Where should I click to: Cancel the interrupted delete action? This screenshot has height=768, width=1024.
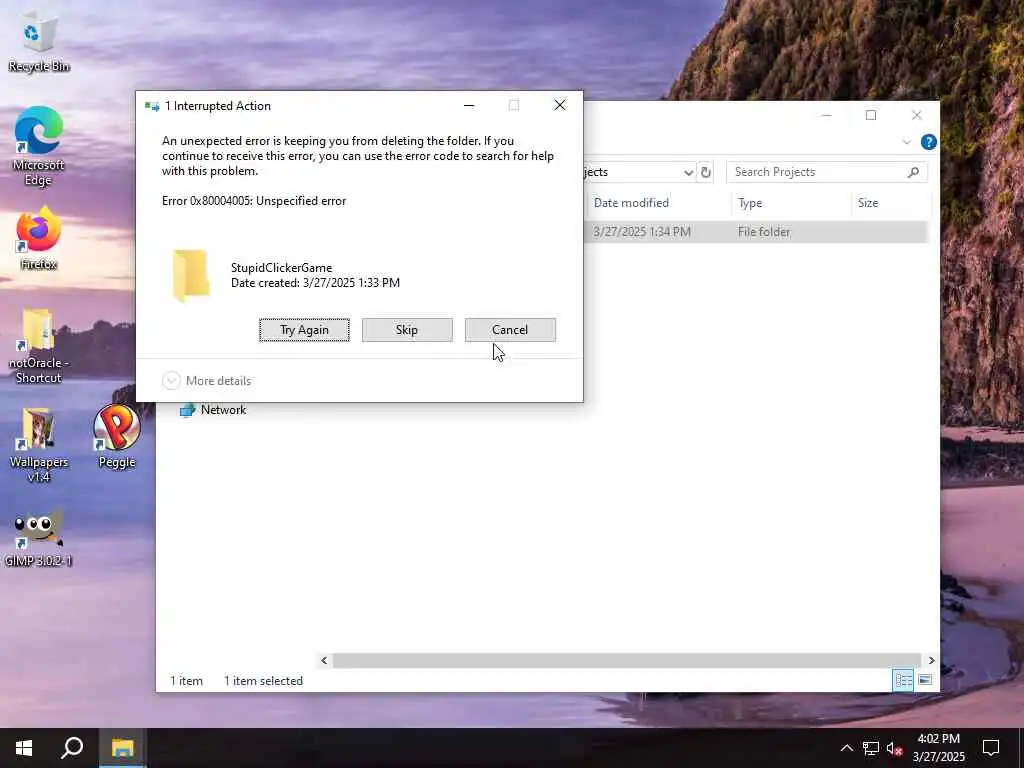[510, 330]
